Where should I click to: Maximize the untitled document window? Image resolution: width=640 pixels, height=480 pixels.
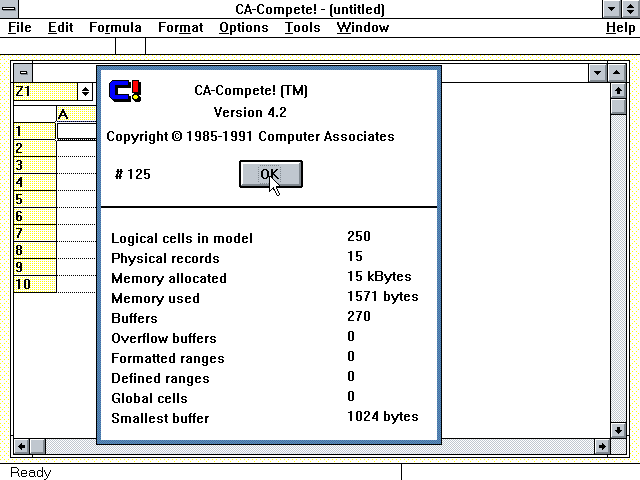click(x=617, y=73)
